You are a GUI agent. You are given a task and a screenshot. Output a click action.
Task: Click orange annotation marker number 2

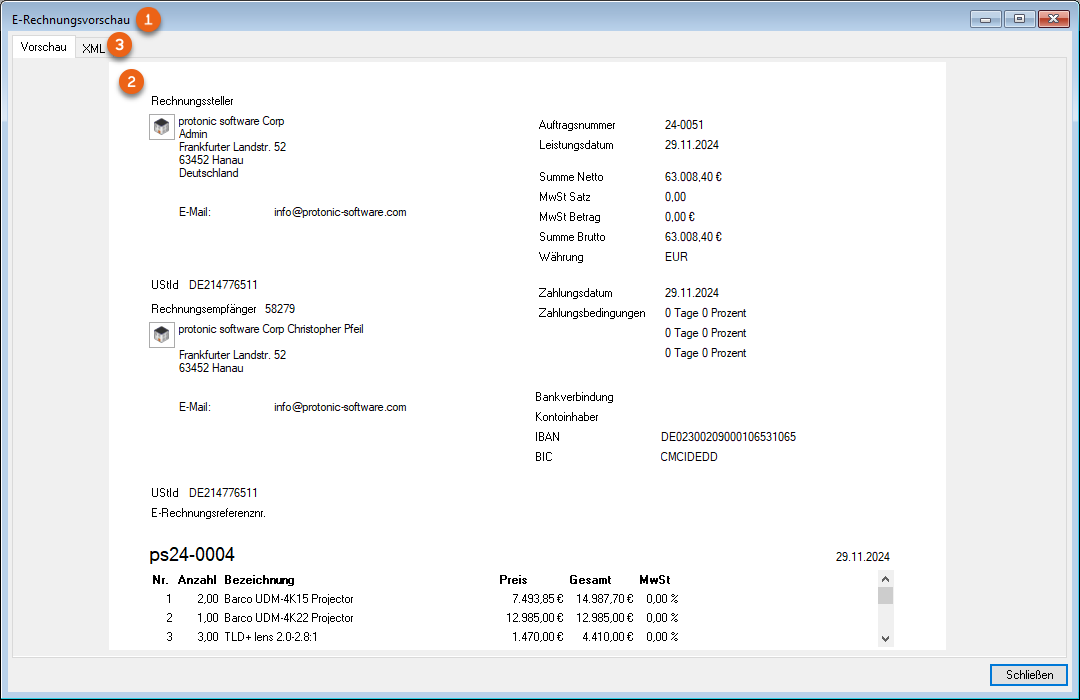131,82
